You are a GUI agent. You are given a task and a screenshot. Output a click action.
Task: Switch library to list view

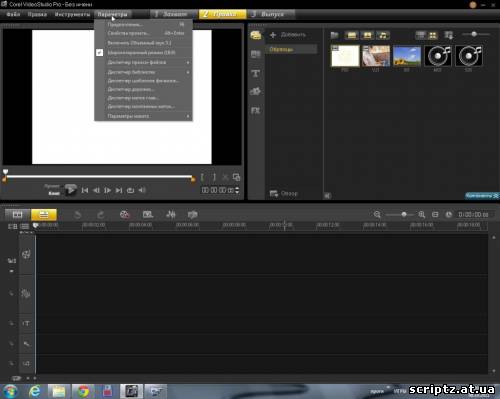click(x=421, y=35)
